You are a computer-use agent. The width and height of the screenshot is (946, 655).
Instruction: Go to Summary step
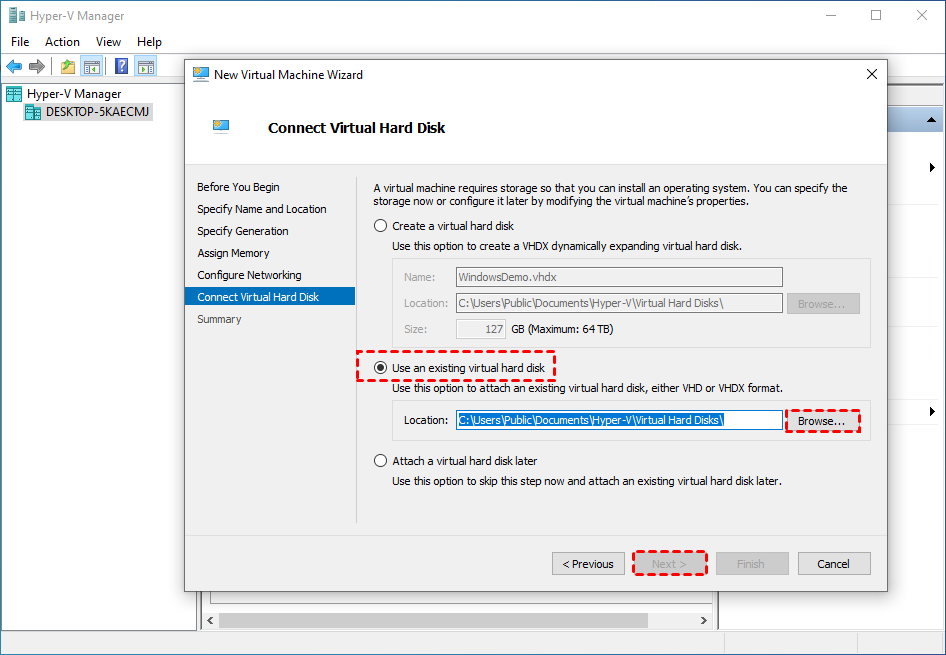(x=219, y=319)
